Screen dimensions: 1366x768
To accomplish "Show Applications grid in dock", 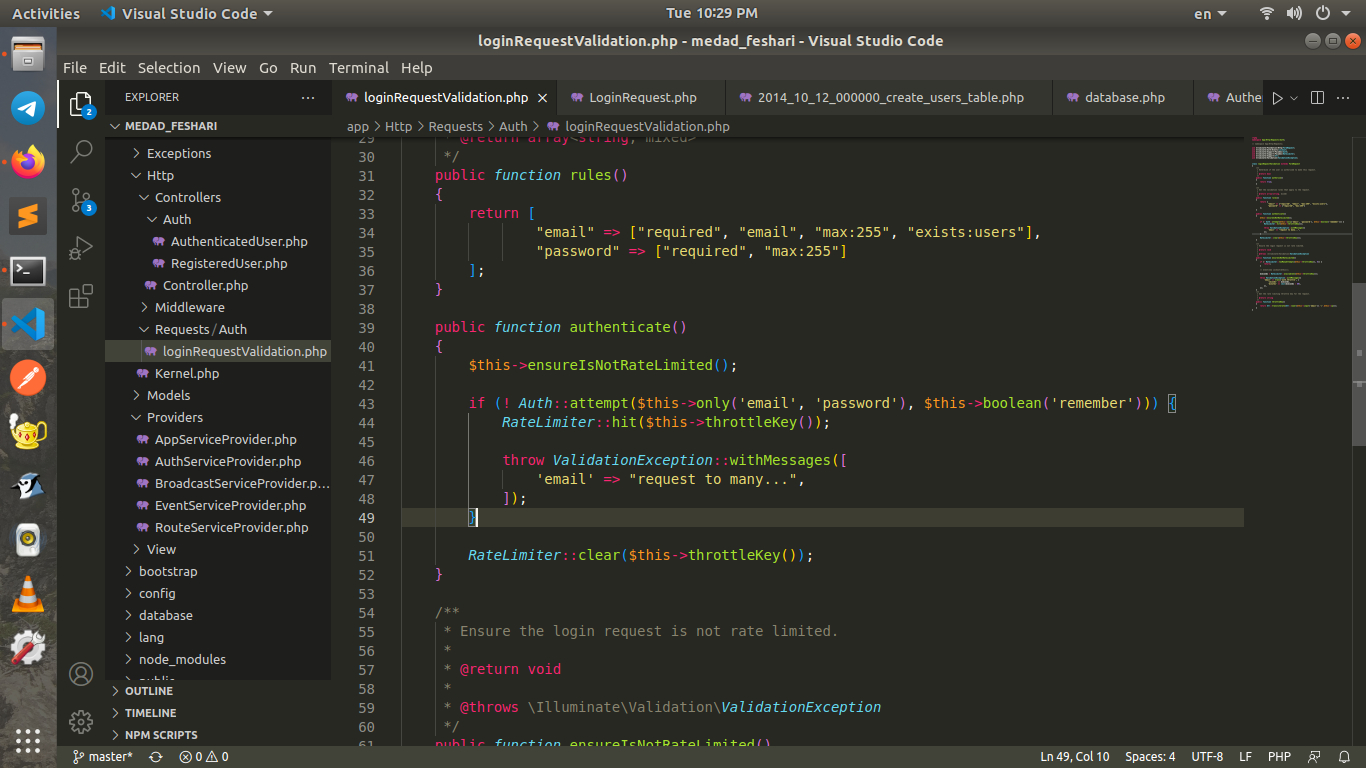I will pos(28,740).
